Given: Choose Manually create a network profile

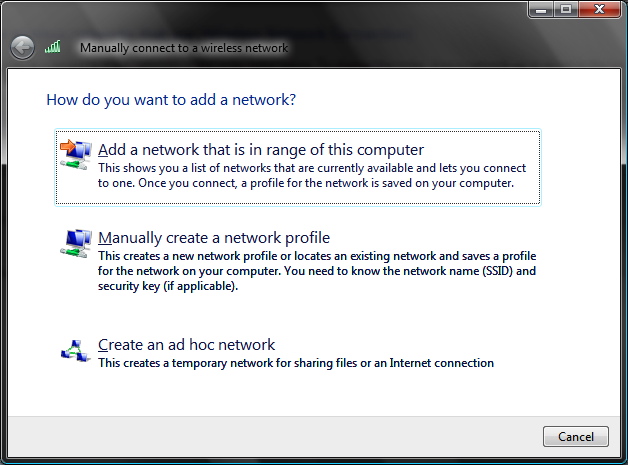Looking at the screenshot, I should pyautogui.click(x=214, y=238).
